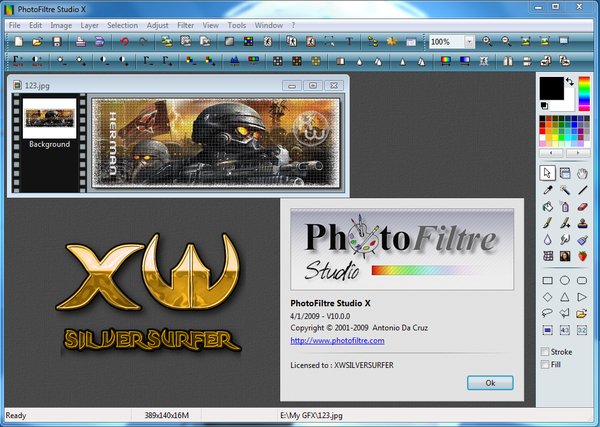The height and width of the screenshot is (427, 600).
Task: Enable the Fill checkbox
Action: coord(545,365)
